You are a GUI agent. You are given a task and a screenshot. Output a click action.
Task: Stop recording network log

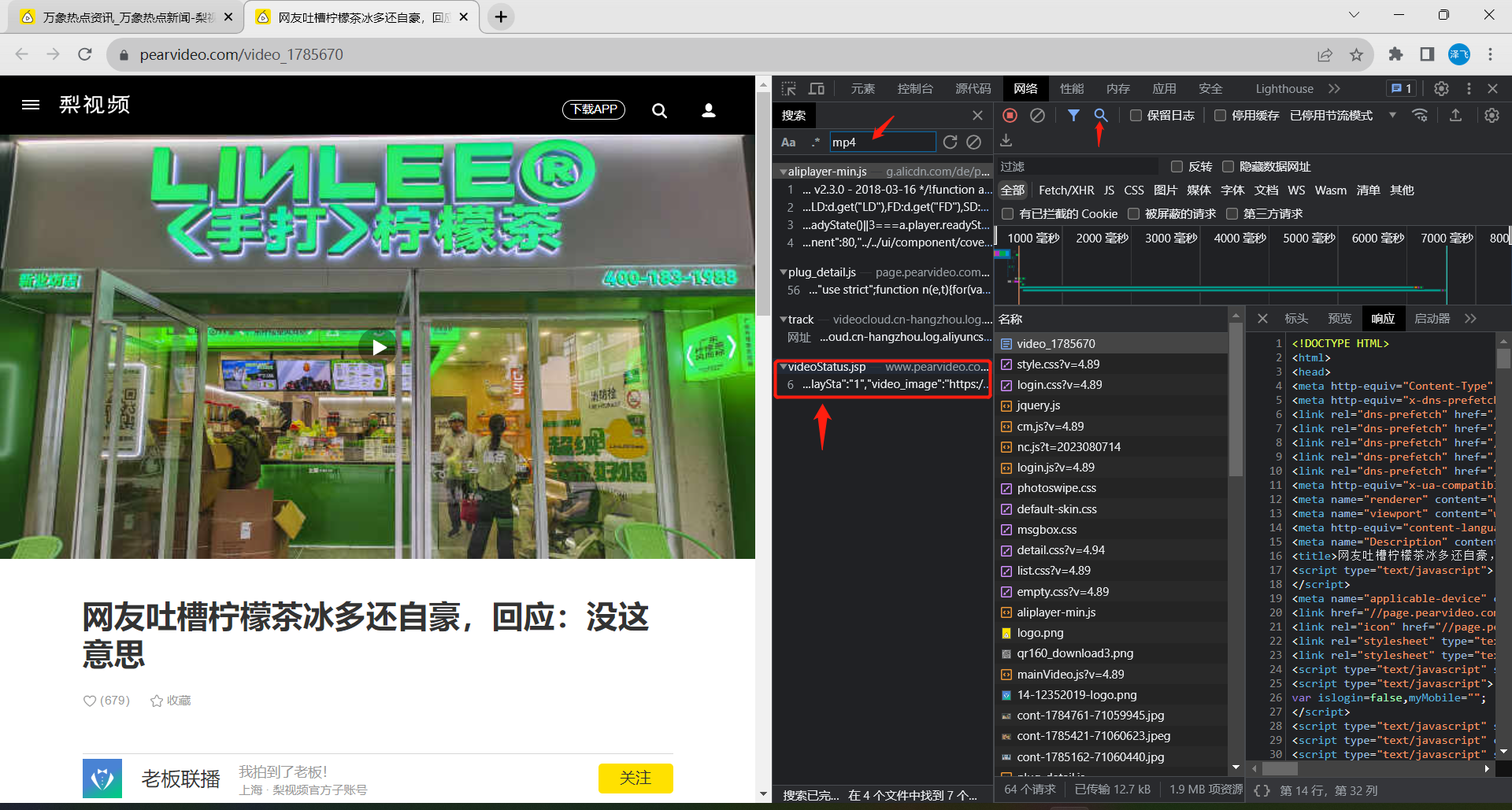point(1010,116)
